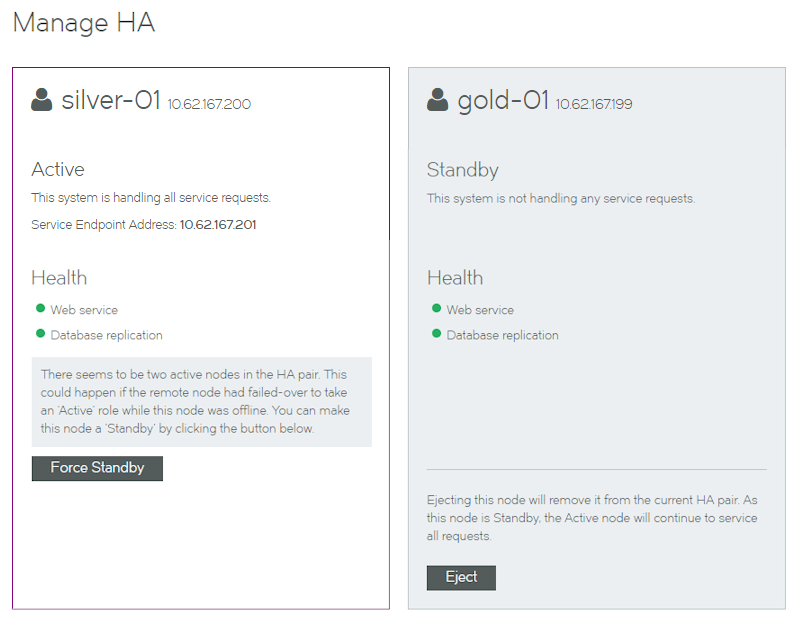803x624 pixels.
Task: Click silver-01 Database replication status dot
Action: (x=40, y=334)
